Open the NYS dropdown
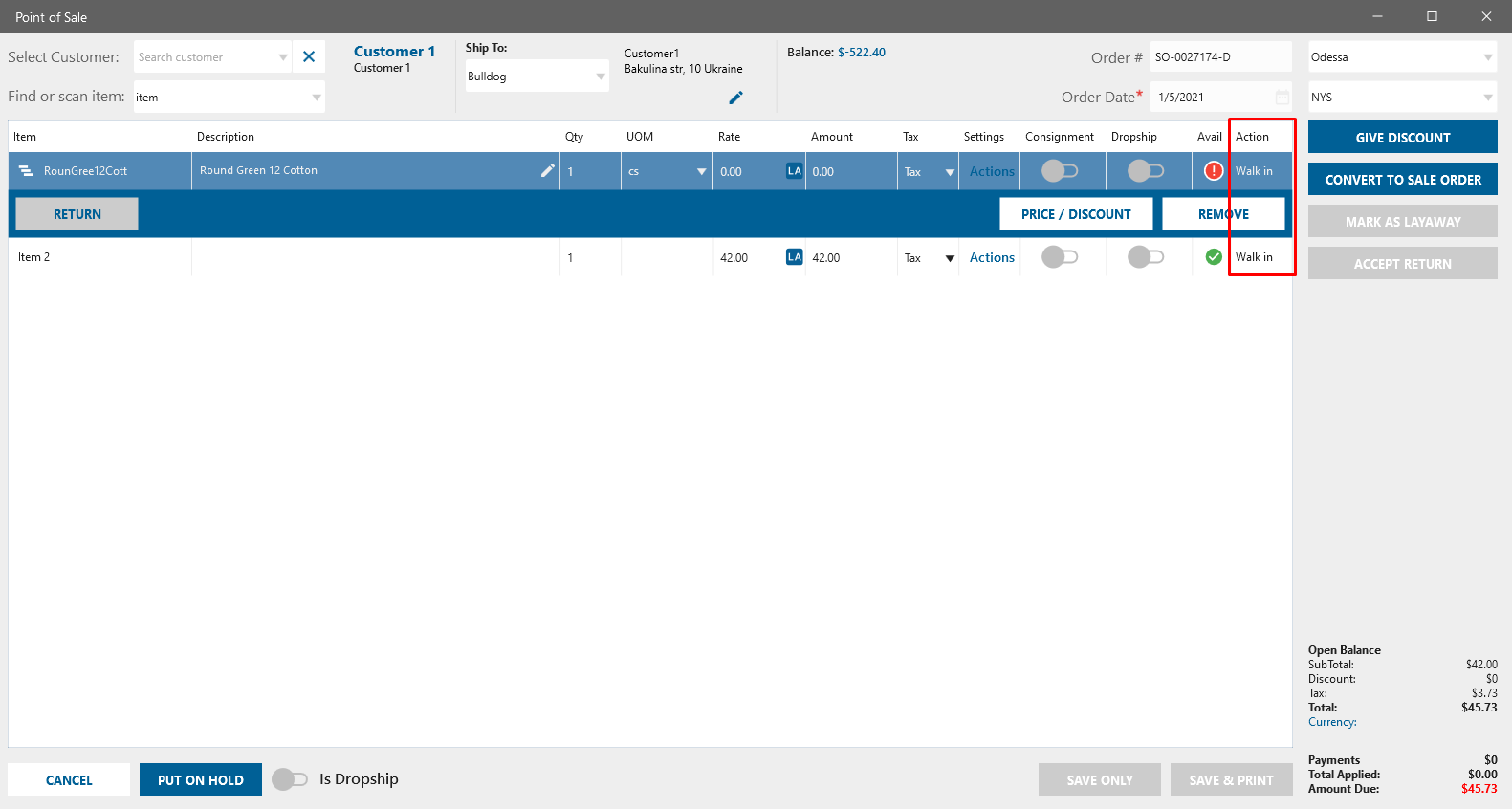The width and height of the screenshot is (1512, 809). (x=1488, y=98)
